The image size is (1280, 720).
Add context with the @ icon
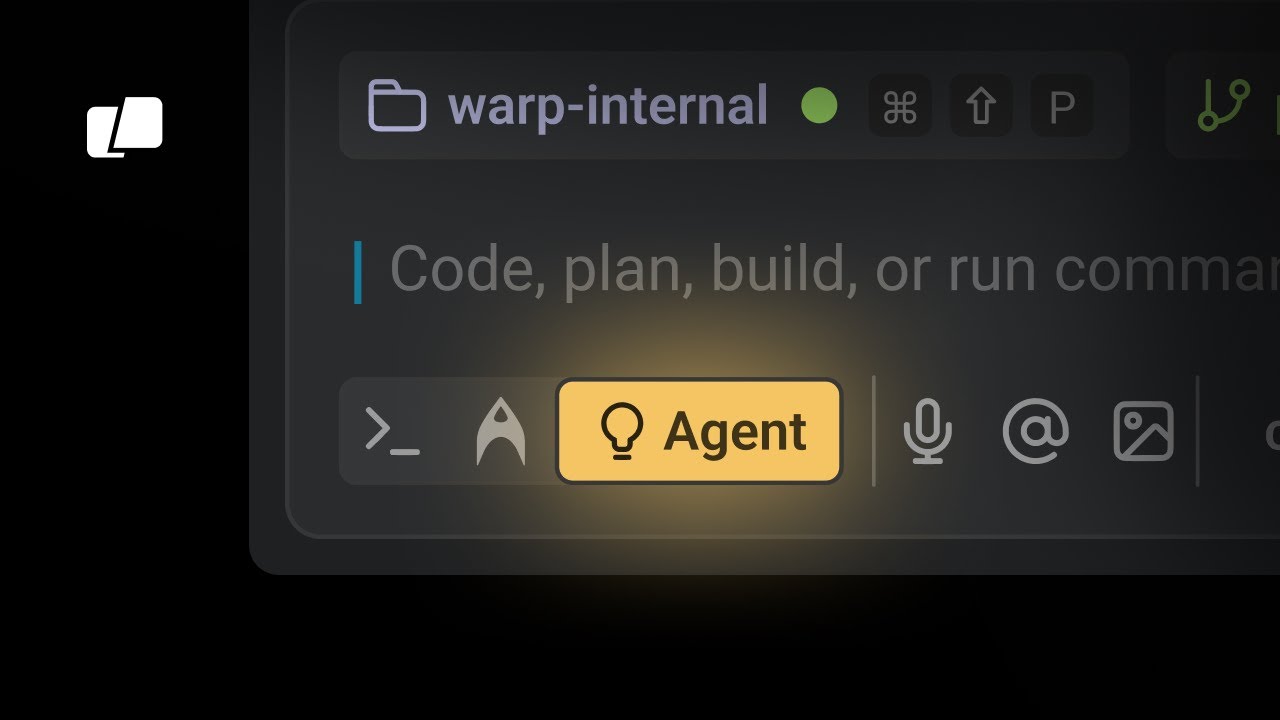[x=1036, y=431]
